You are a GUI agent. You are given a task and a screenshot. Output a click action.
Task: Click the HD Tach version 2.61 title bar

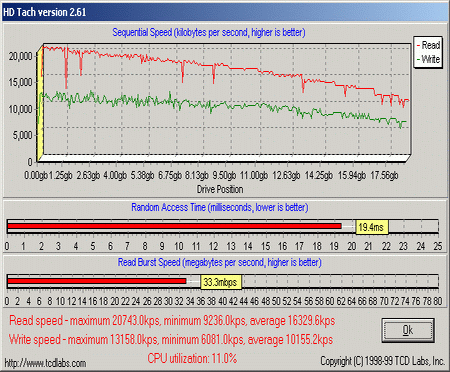225,12
